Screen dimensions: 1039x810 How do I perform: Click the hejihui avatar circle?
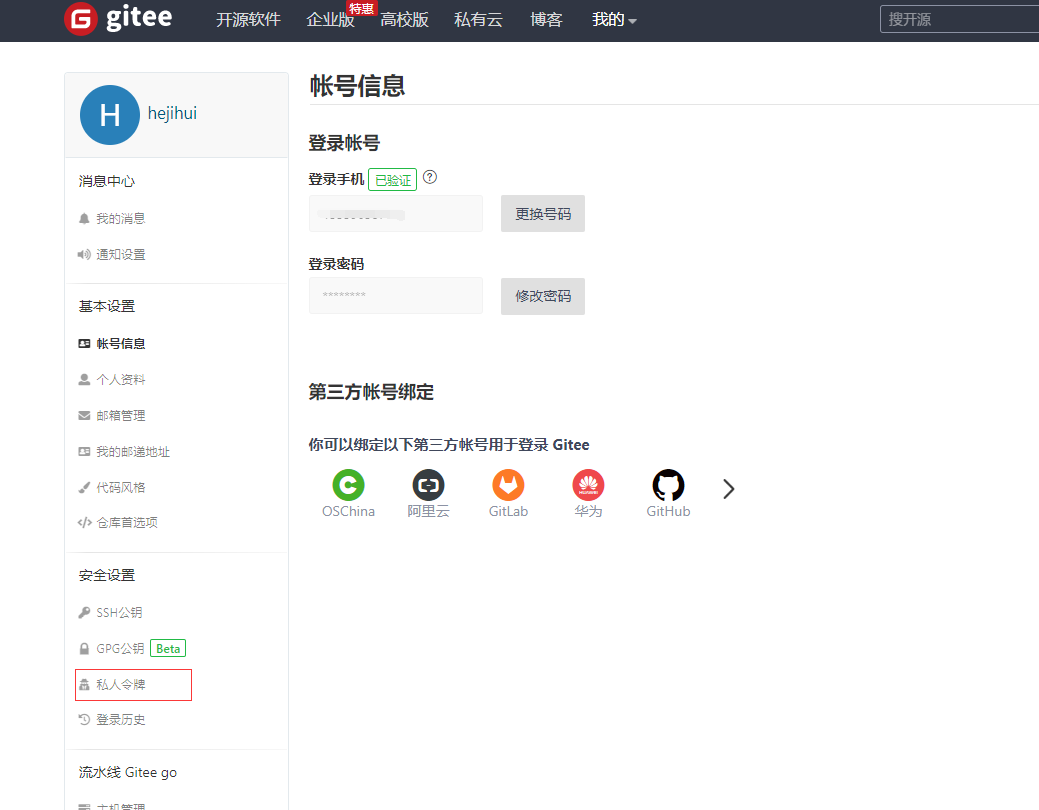tap(109, 115)
